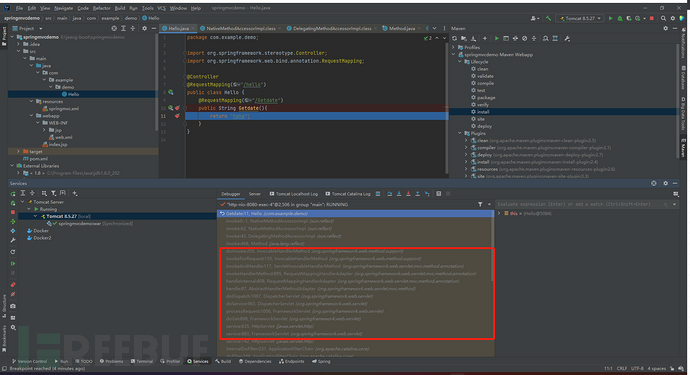Open Problems tool window button
The height and width of the screenshot is (375, 690).
click(111, 361)
